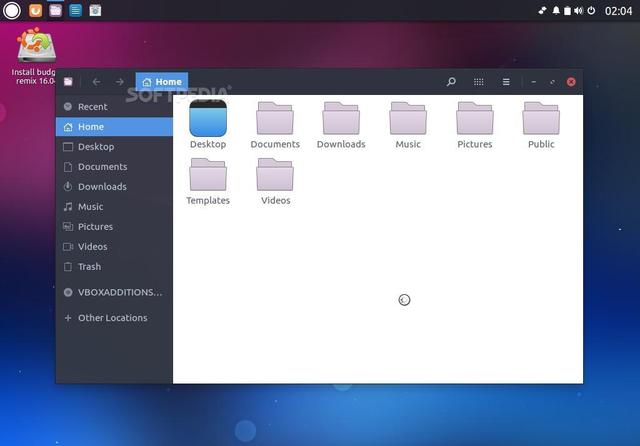
Task: Open Install Budgie Remix desktop shortcut
Action: pos(36,48)
